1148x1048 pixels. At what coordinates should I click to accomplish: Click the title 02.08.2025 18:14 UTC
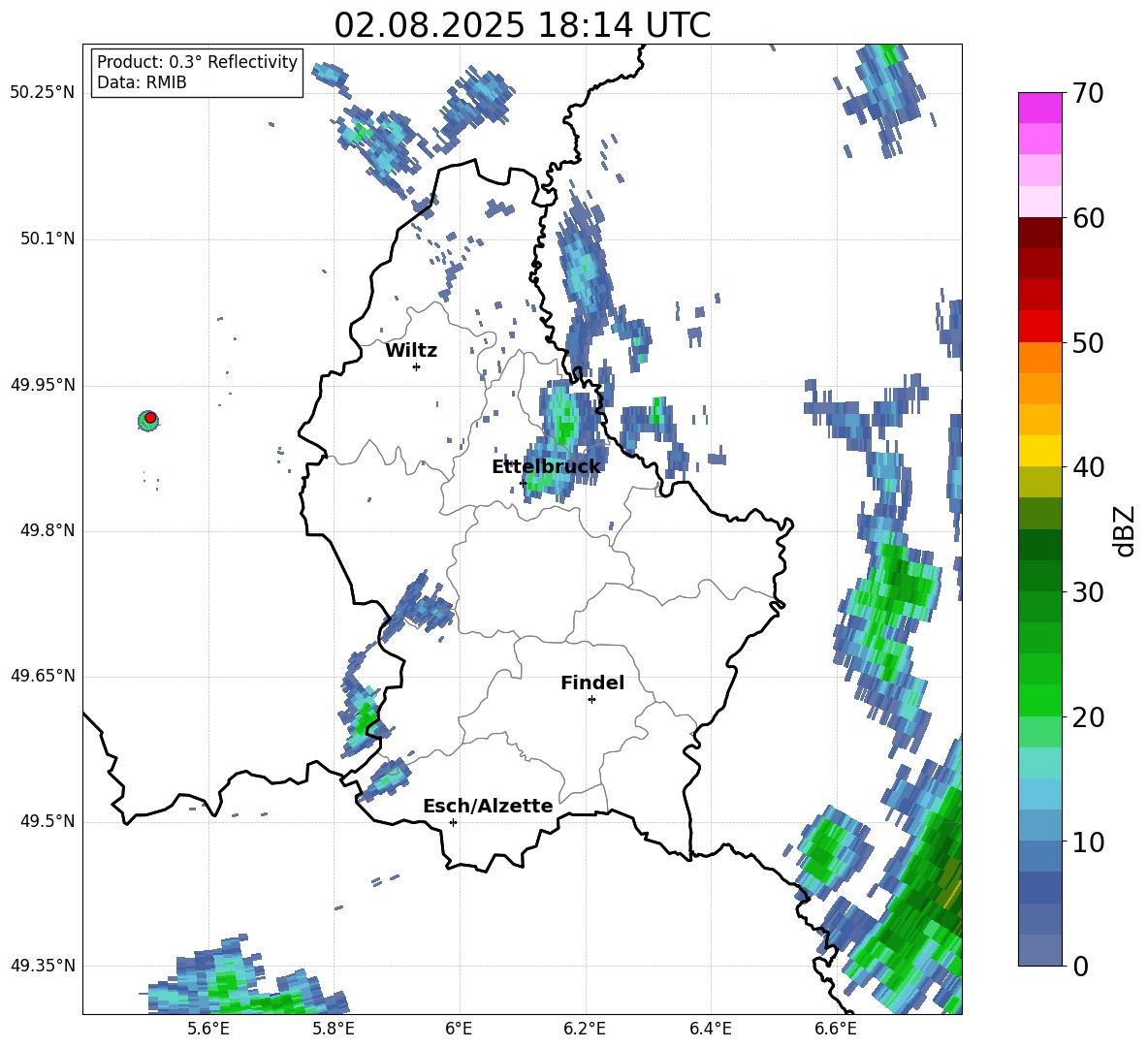522,25
